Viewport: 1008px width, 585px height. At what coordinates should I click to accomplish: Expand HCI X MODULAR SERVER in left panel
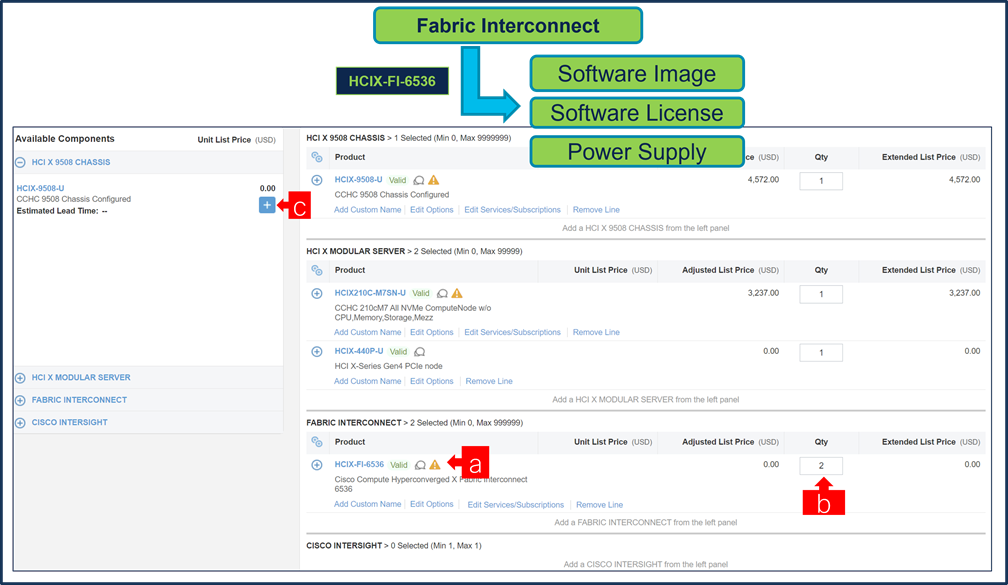pos(21,378)
